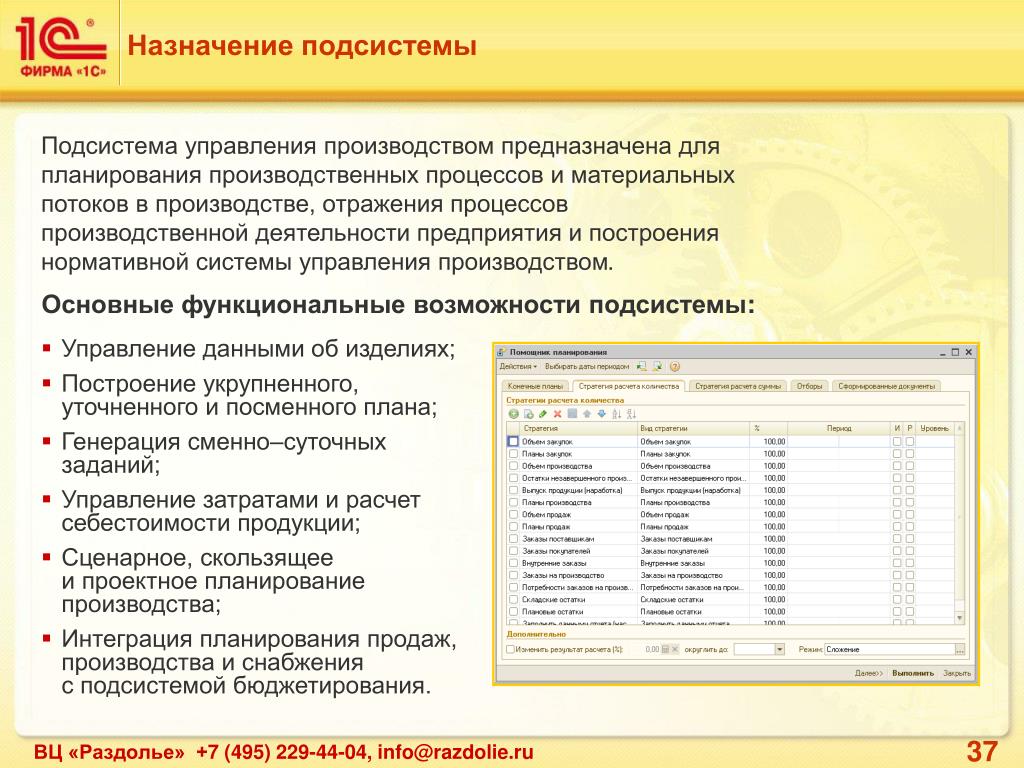Click the clear X icon next to 0,00 field
This screenshot has width=1024, height=768.
(675, 649)
